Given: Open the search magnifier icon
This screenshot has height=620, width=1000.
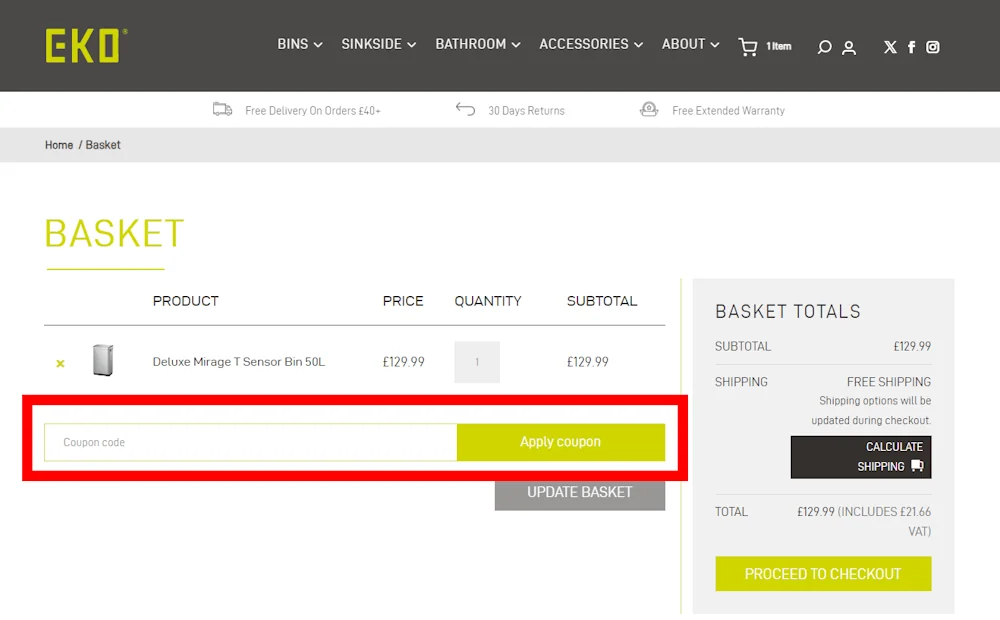Looking at the screenshot, I should pyautogui.click(x=824, y=47).
